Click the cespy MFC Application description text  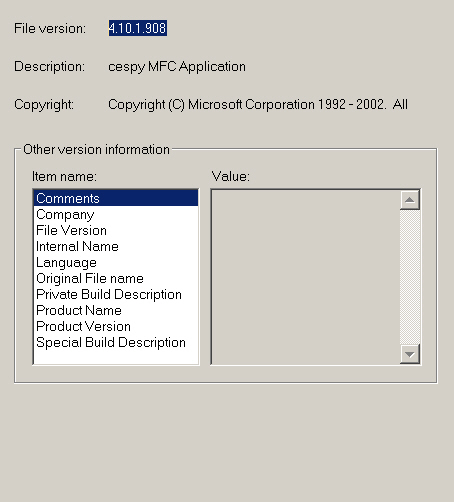(177, 67)
